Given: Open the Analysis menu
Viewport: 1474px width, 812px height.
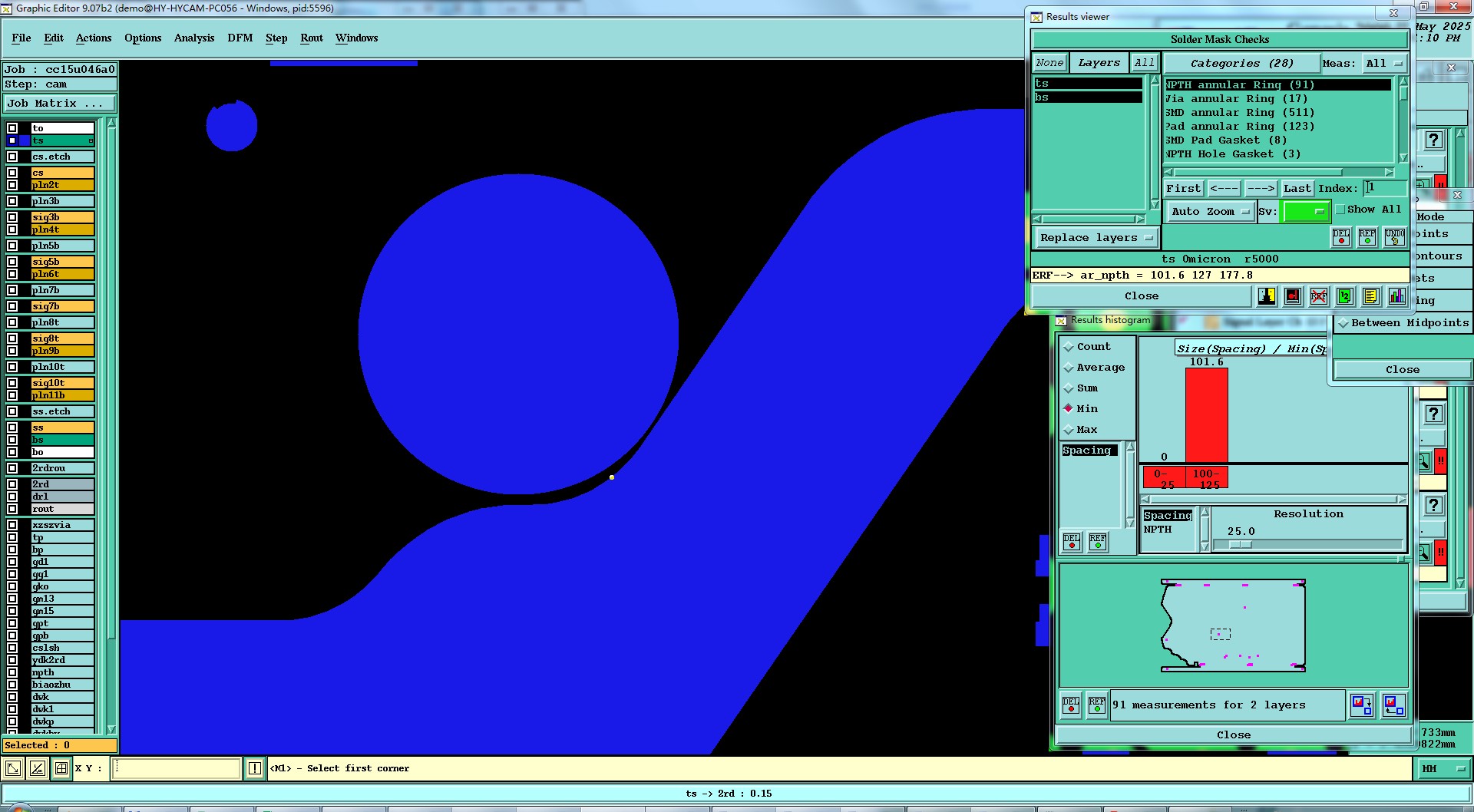Looking at the screenshot, I should [x=194, y=38].
